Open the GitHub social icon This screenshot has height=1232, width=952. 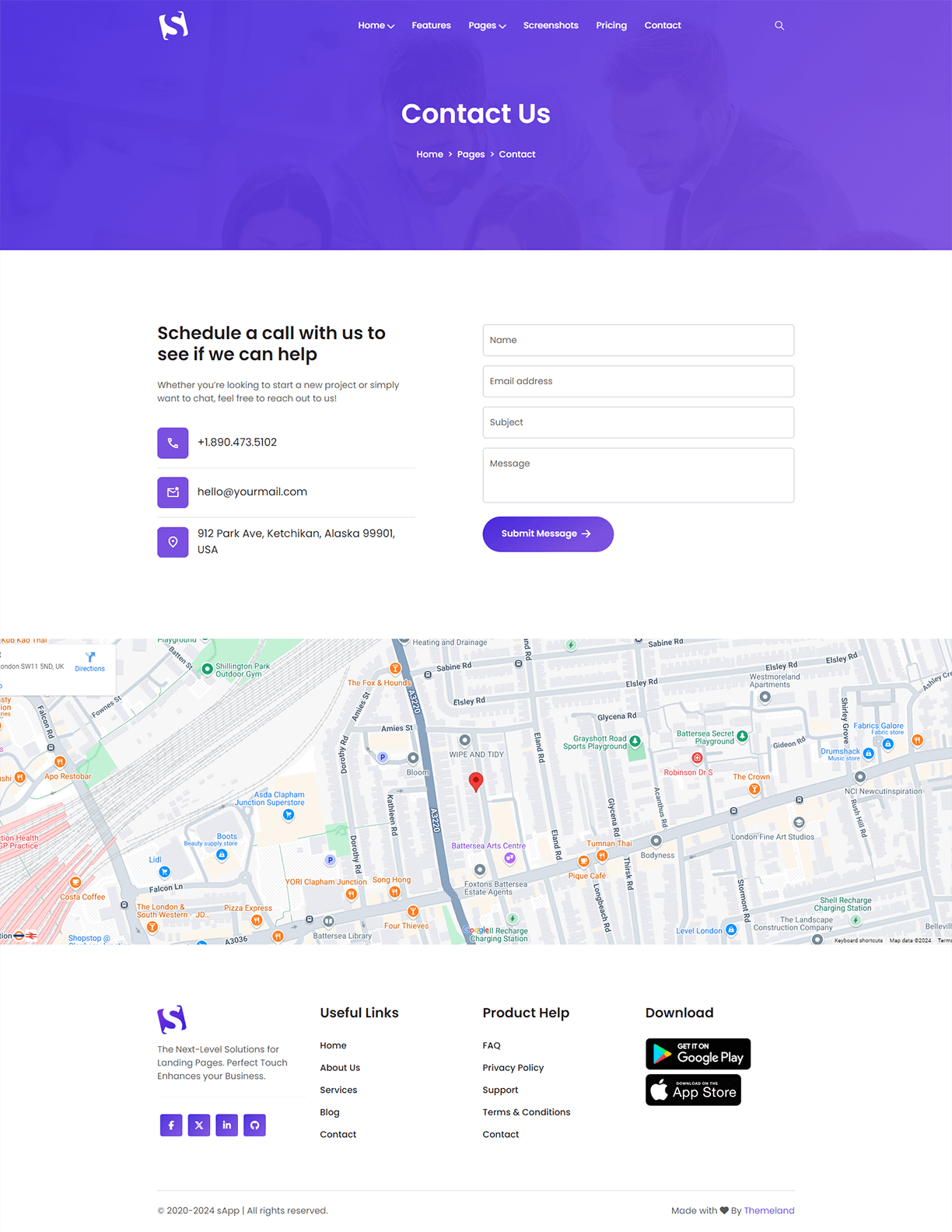pos(254,1125)
